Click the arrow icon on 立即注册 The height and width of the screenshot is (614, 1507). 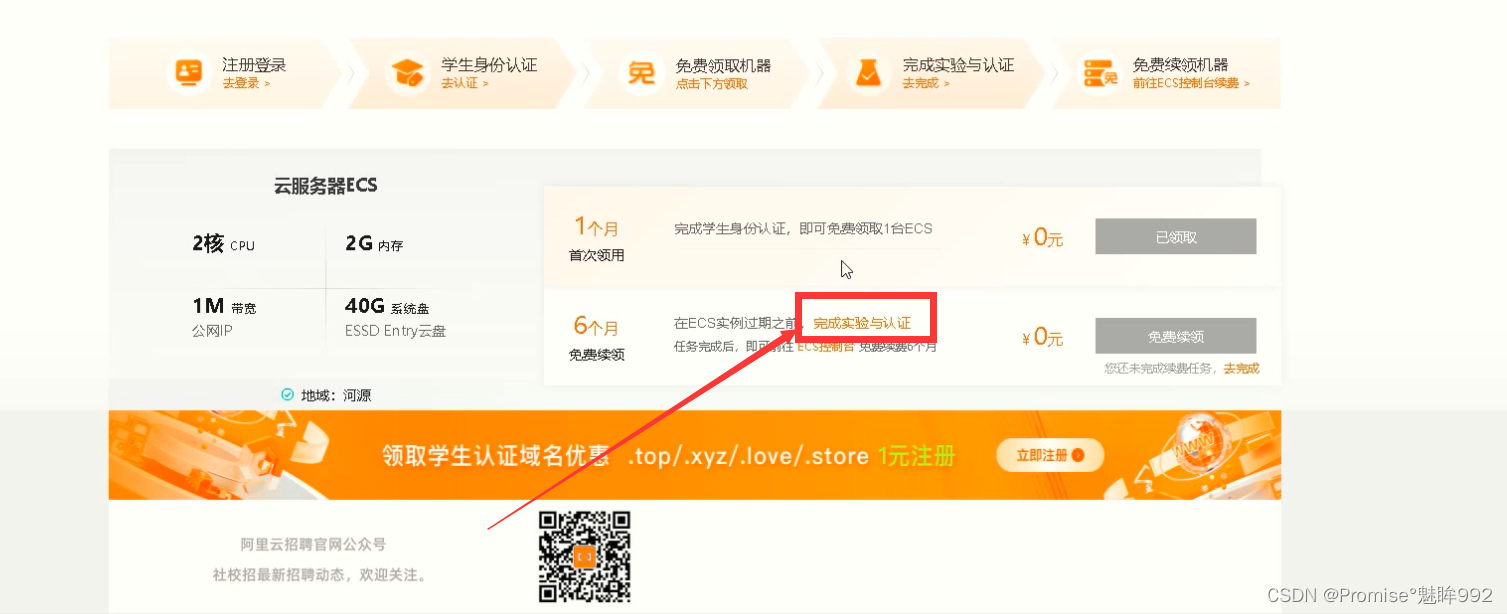click(x=1078, y=455)
